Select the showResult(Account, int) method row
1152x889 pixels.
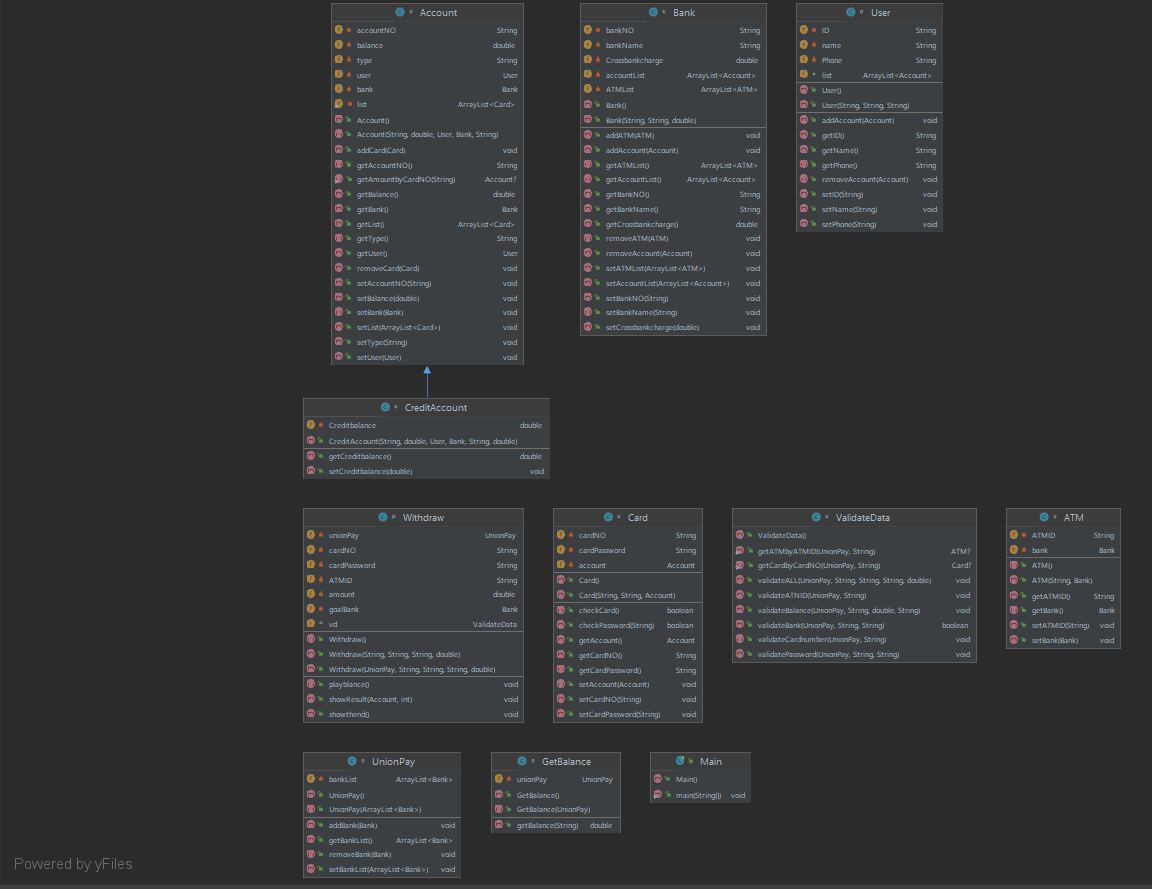[x=414, y=699]
